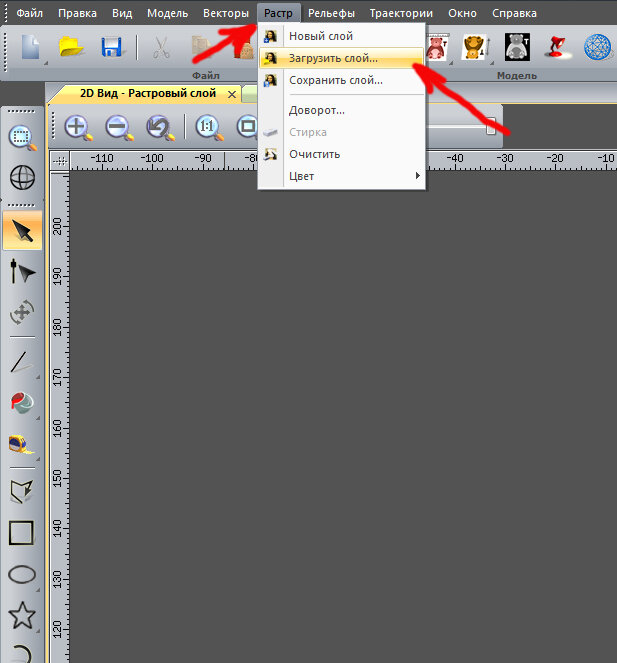
Task: Choose Новый слой from the Растр menu
Action: click(342, 36)
